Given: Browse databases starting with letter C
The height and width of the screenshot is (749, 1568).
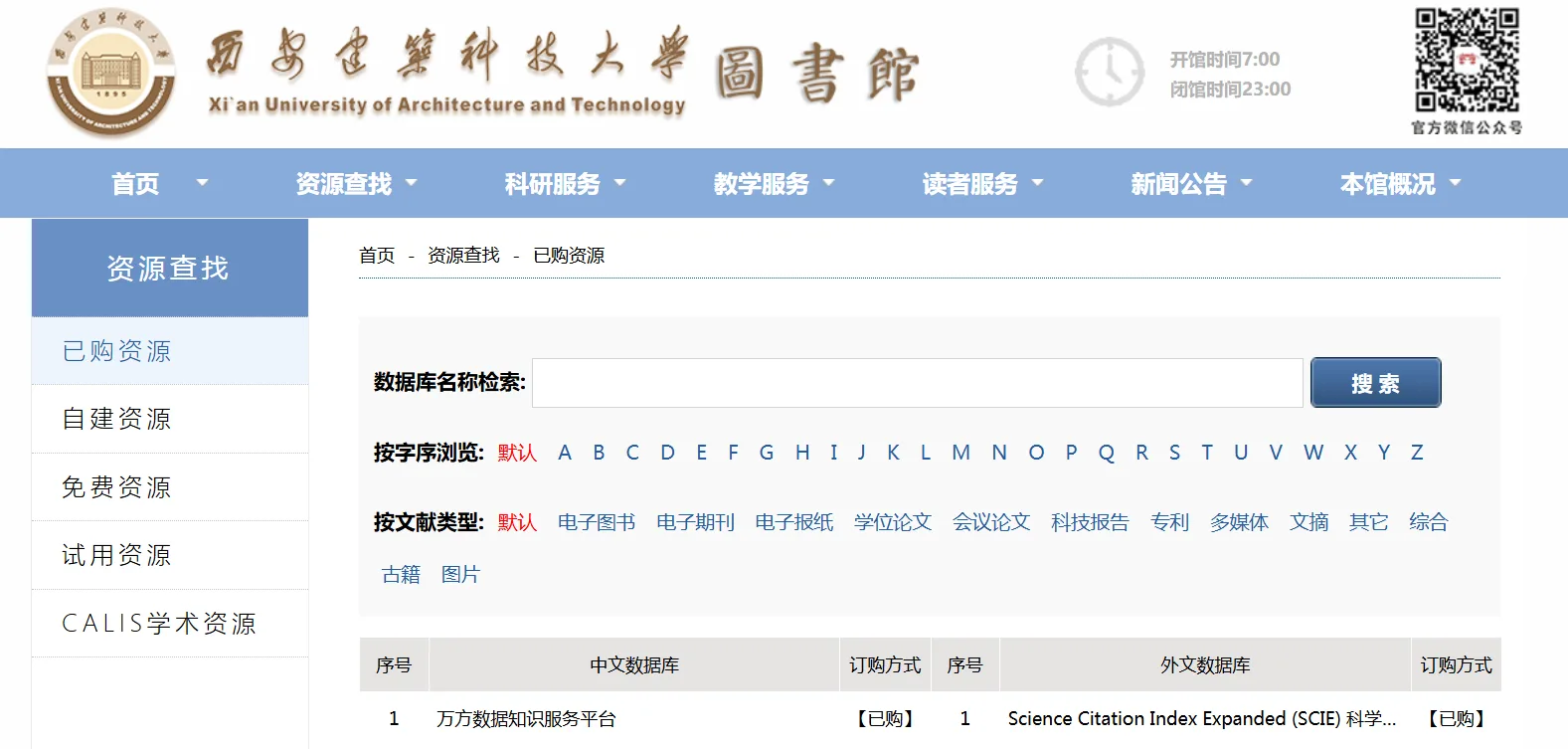Looking at the screenshot, I should (x=632, y=453).
